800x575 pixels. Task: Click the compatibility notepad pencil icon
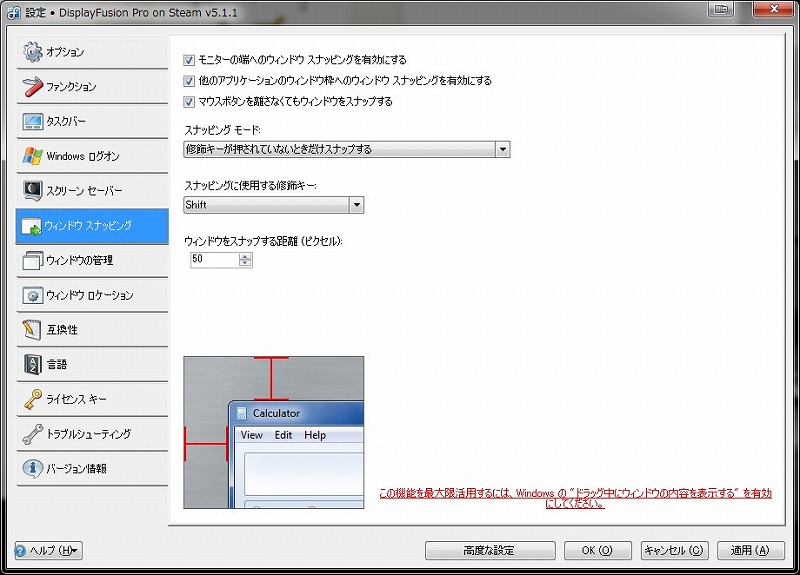tap(32, 330)
